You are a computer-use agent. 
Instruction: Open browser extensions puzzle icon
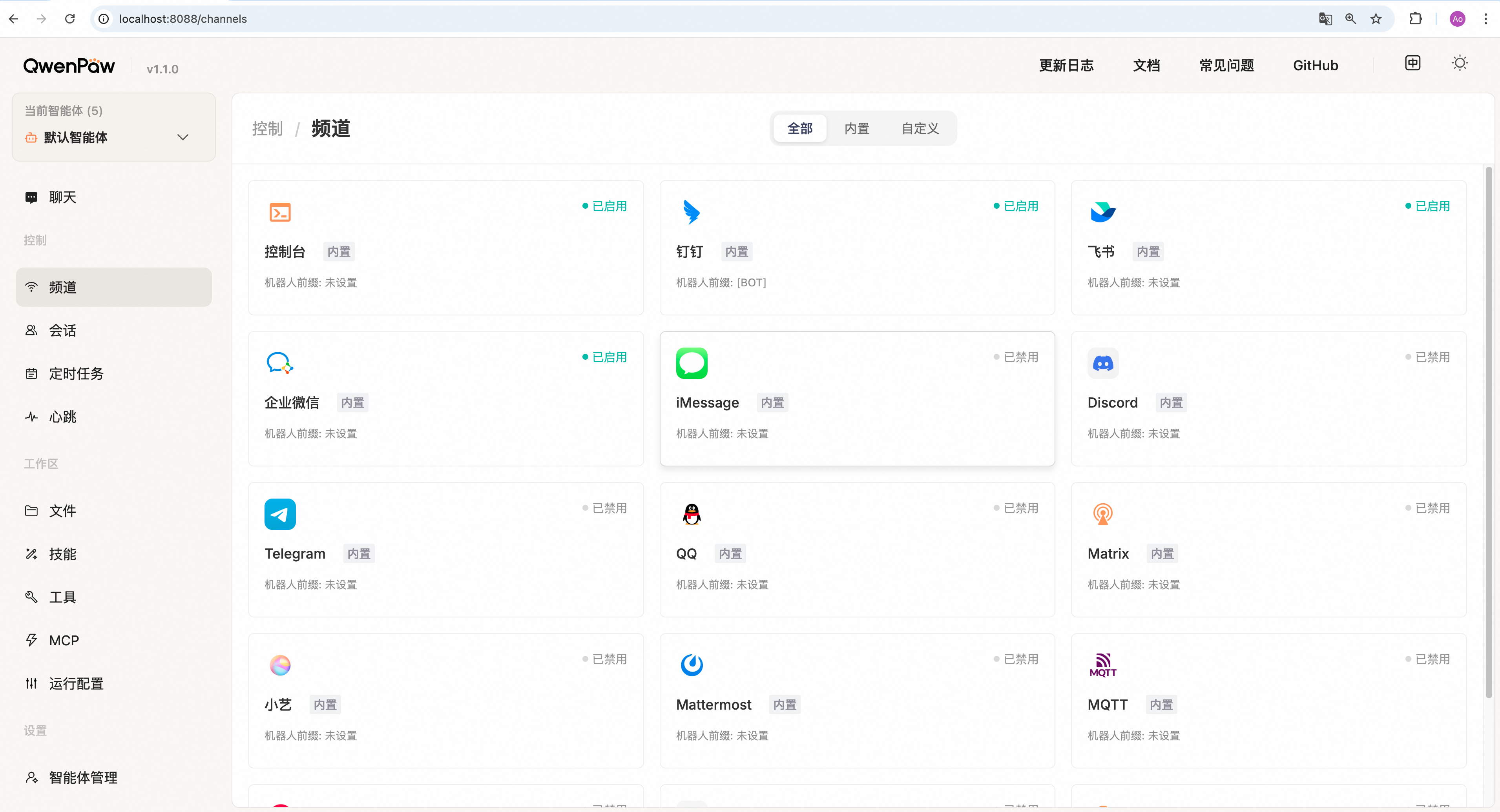point(1416,18)
